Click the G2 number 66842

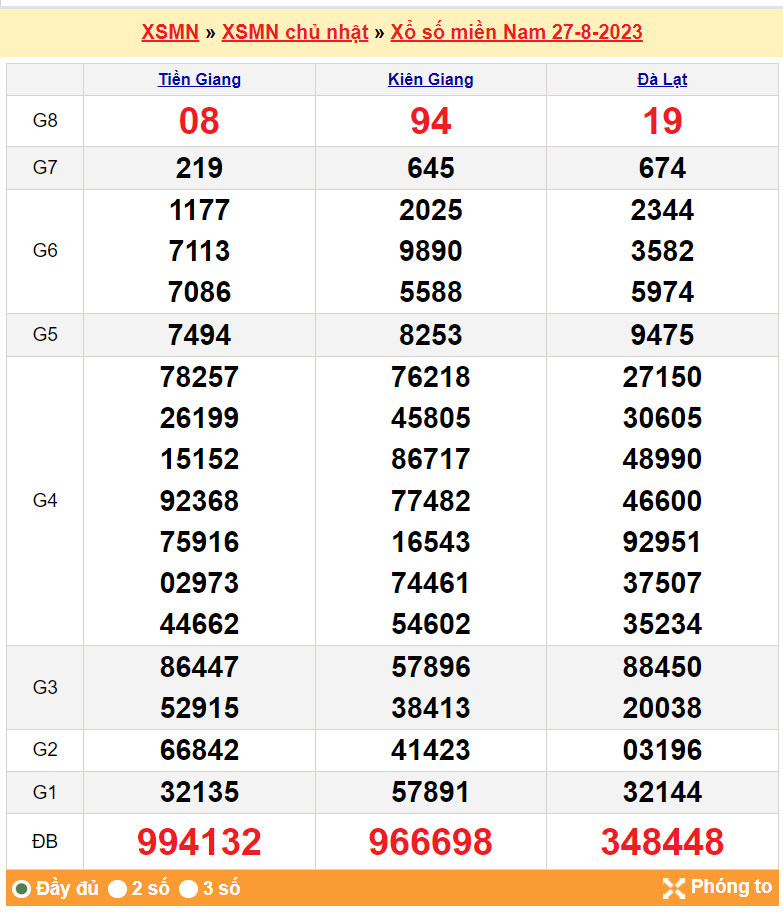coord(199,751)
